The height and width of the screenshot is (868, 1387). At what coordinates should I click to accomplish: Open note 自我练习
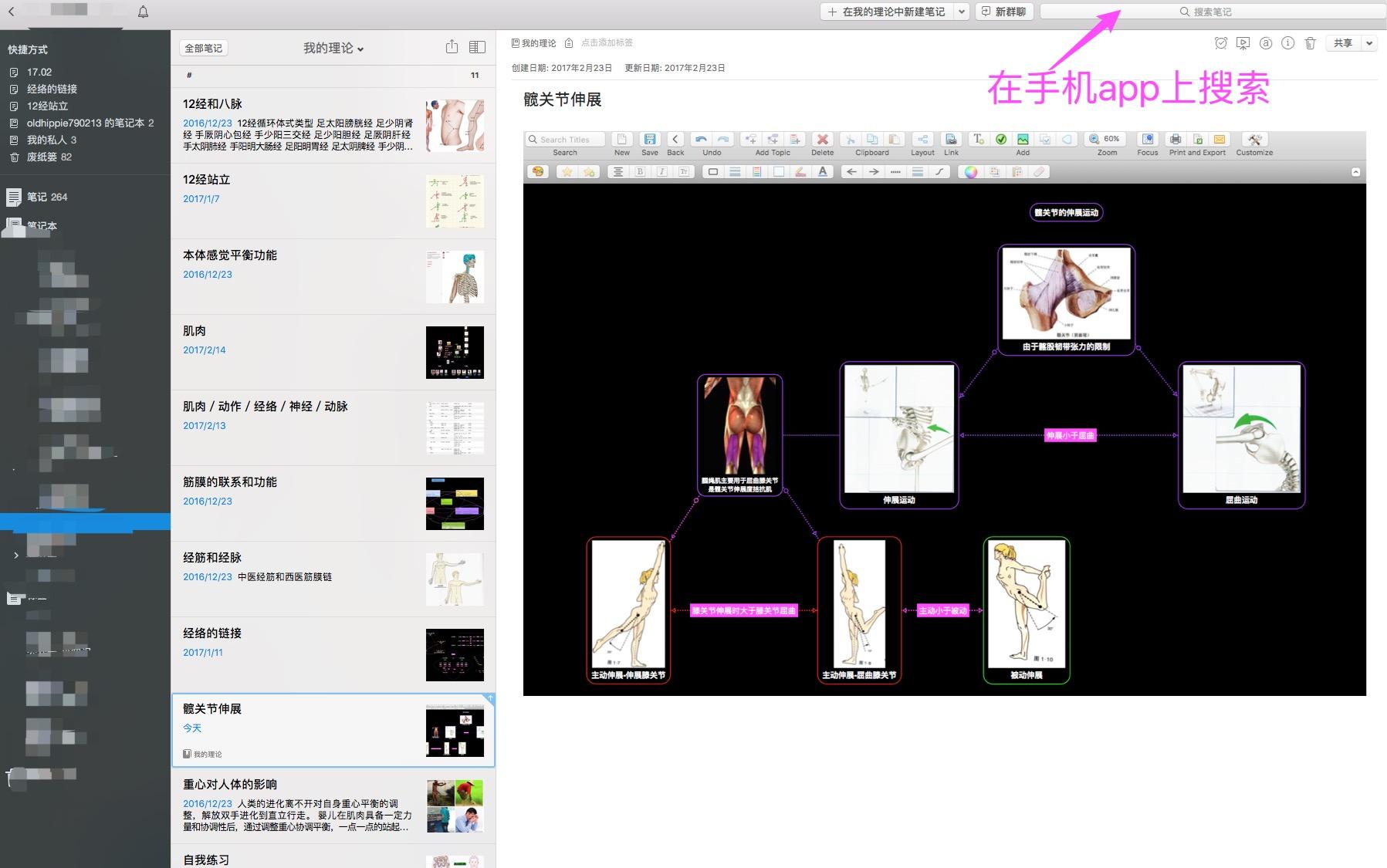(333, 856)
